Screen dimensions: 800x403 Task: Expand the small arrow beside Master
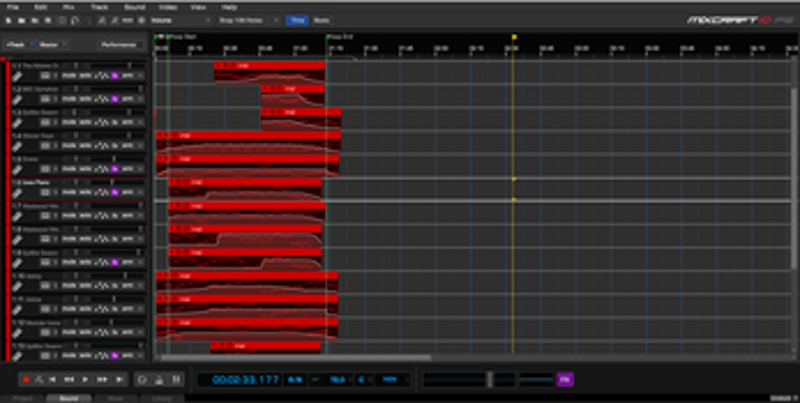tap(64, 44)
